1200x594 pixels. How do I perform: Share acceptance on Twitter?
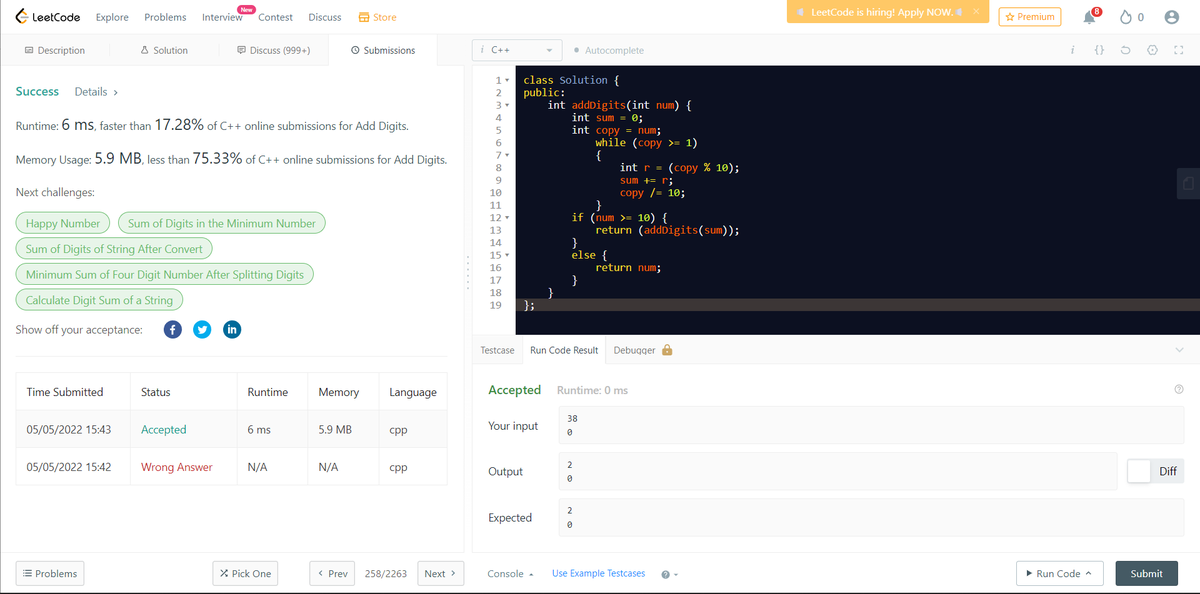[x=202, y=330]
